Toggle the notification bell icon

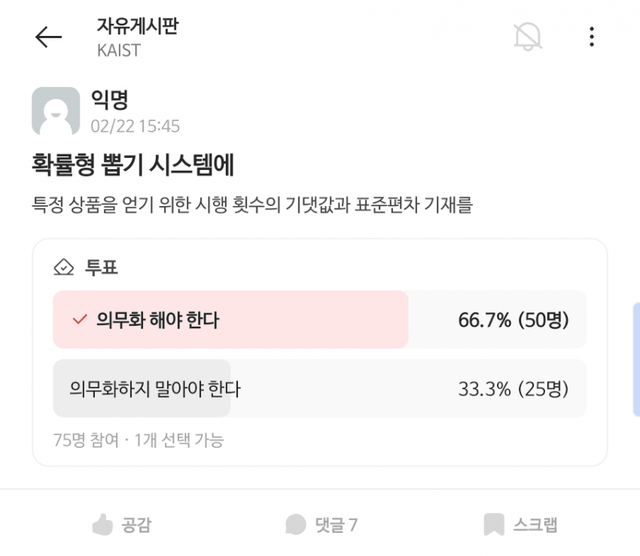pyautogui.click(x=527, y=37)
